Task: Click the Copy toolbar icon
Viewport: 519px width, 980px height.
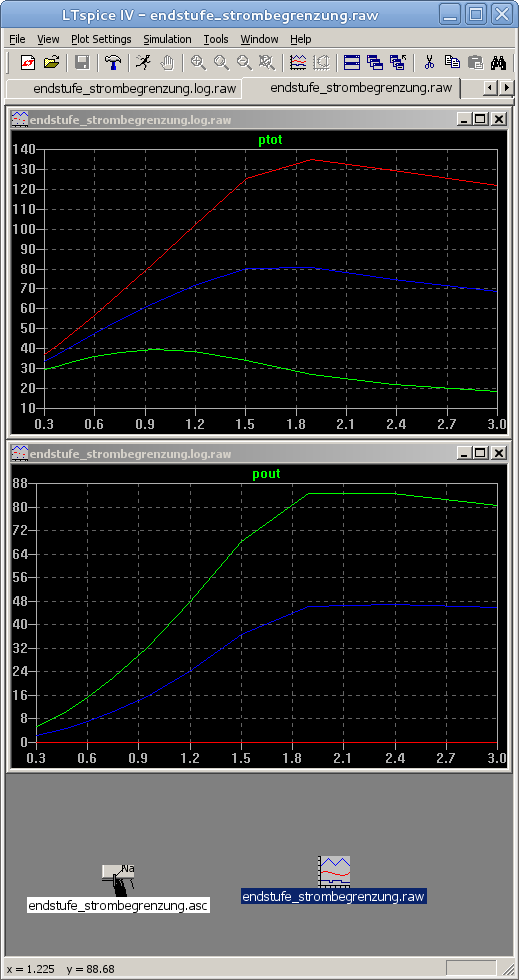Action: pyautogui.click(x=452, y=62)
